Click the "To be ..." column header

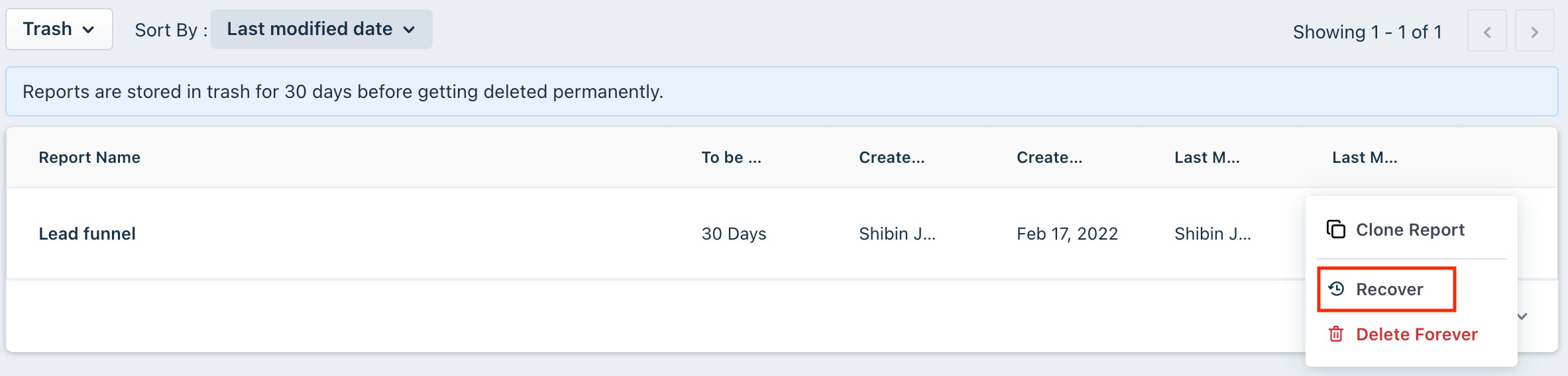point(732,158)
